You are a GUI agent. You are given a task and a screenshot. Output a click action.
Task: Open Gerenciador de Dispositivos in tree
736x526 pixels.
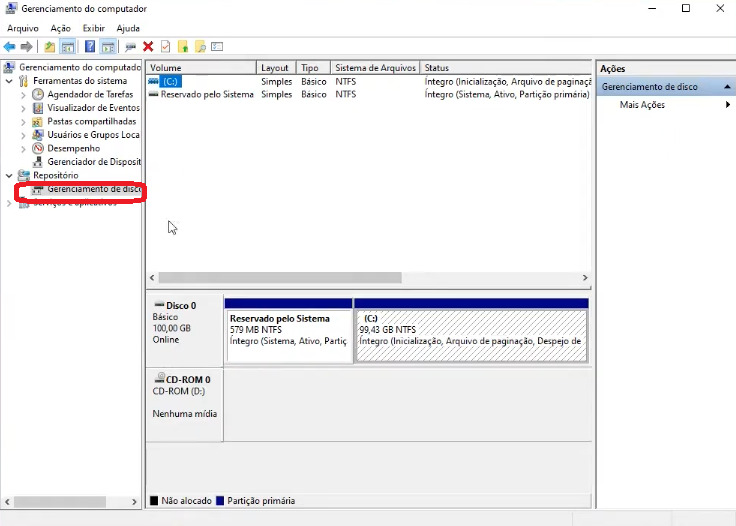(x=94, y=162)
